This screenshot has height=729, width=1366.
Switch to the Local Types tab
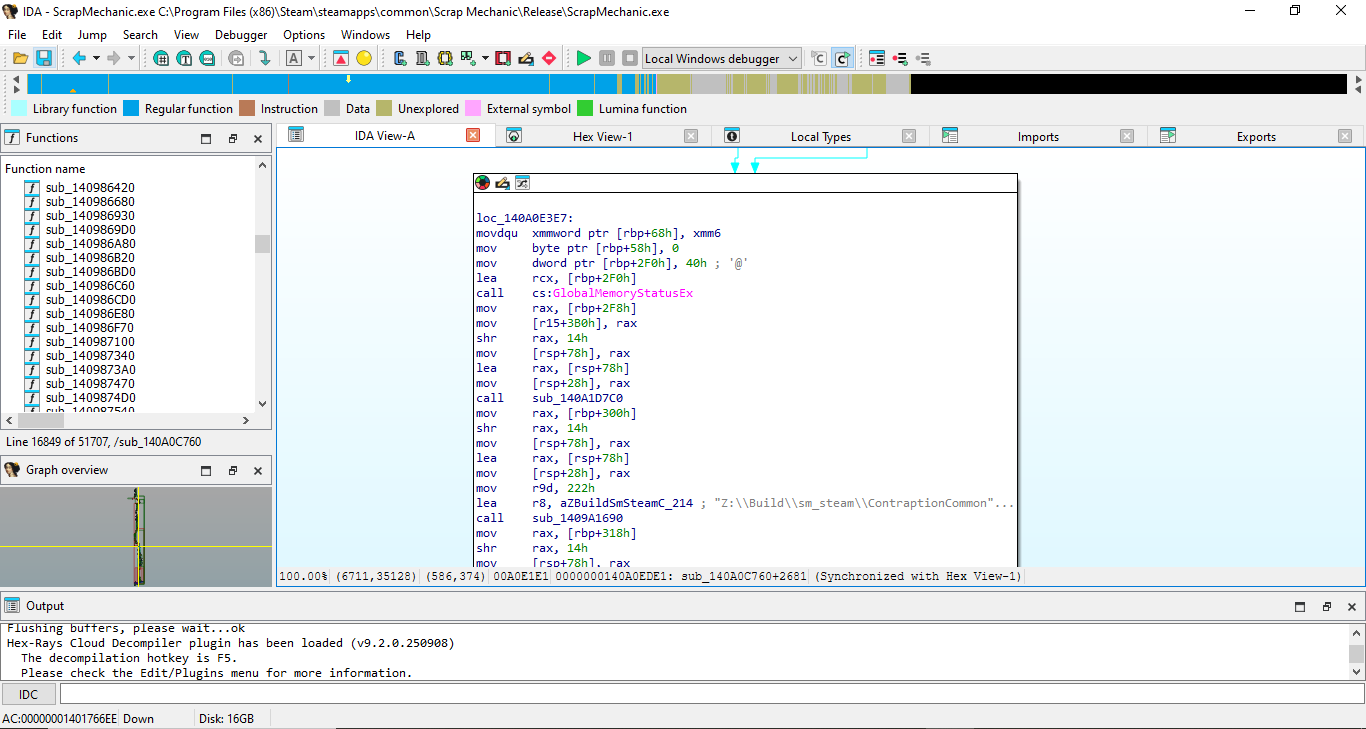point(821,136)
